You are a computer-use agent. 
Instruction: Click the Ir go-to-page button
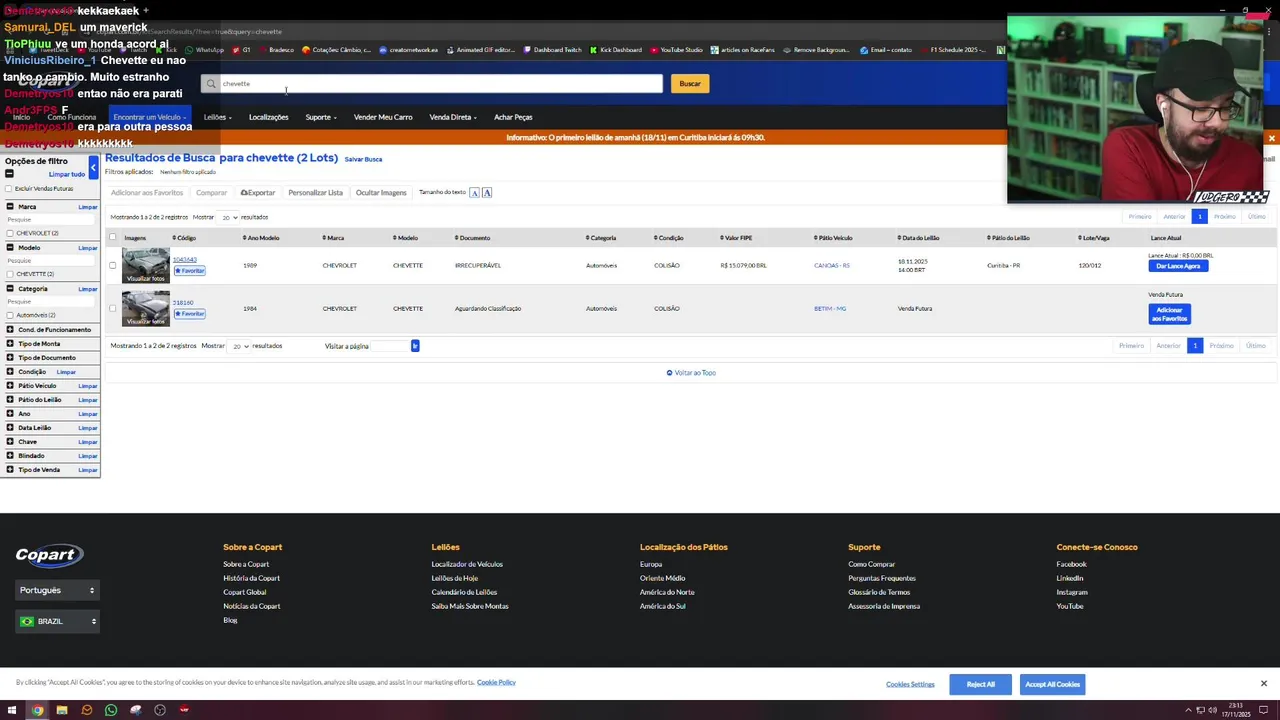415,346
